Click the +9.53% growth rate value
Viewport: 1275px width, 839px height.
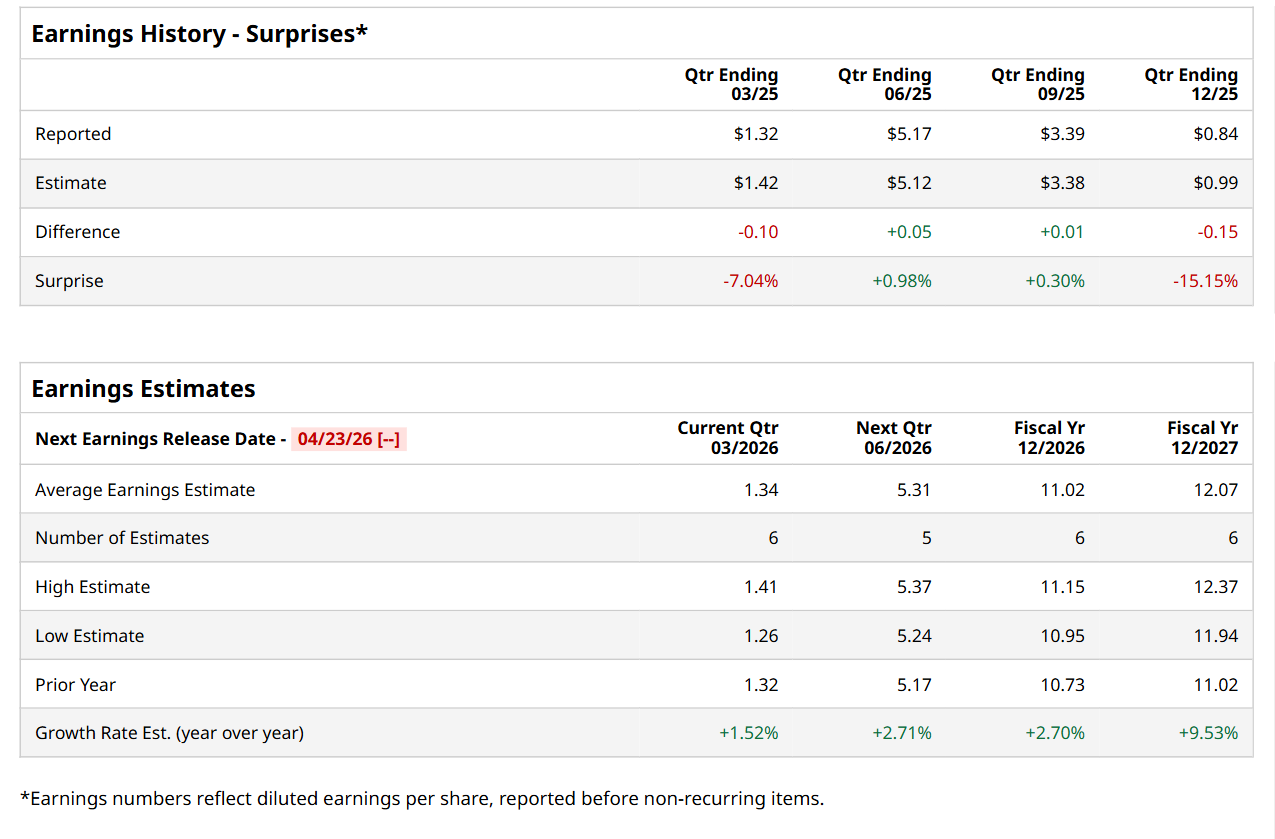click(x=1208, y=733)
